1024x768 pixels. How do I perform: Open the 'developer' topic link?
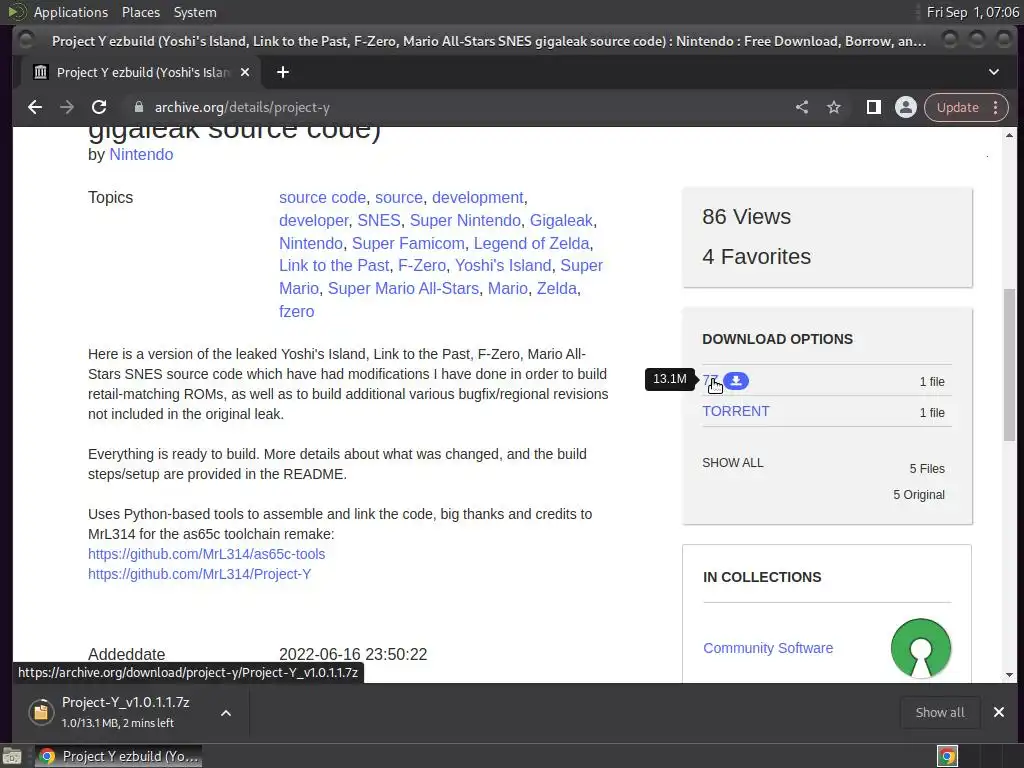pos(313,220)
